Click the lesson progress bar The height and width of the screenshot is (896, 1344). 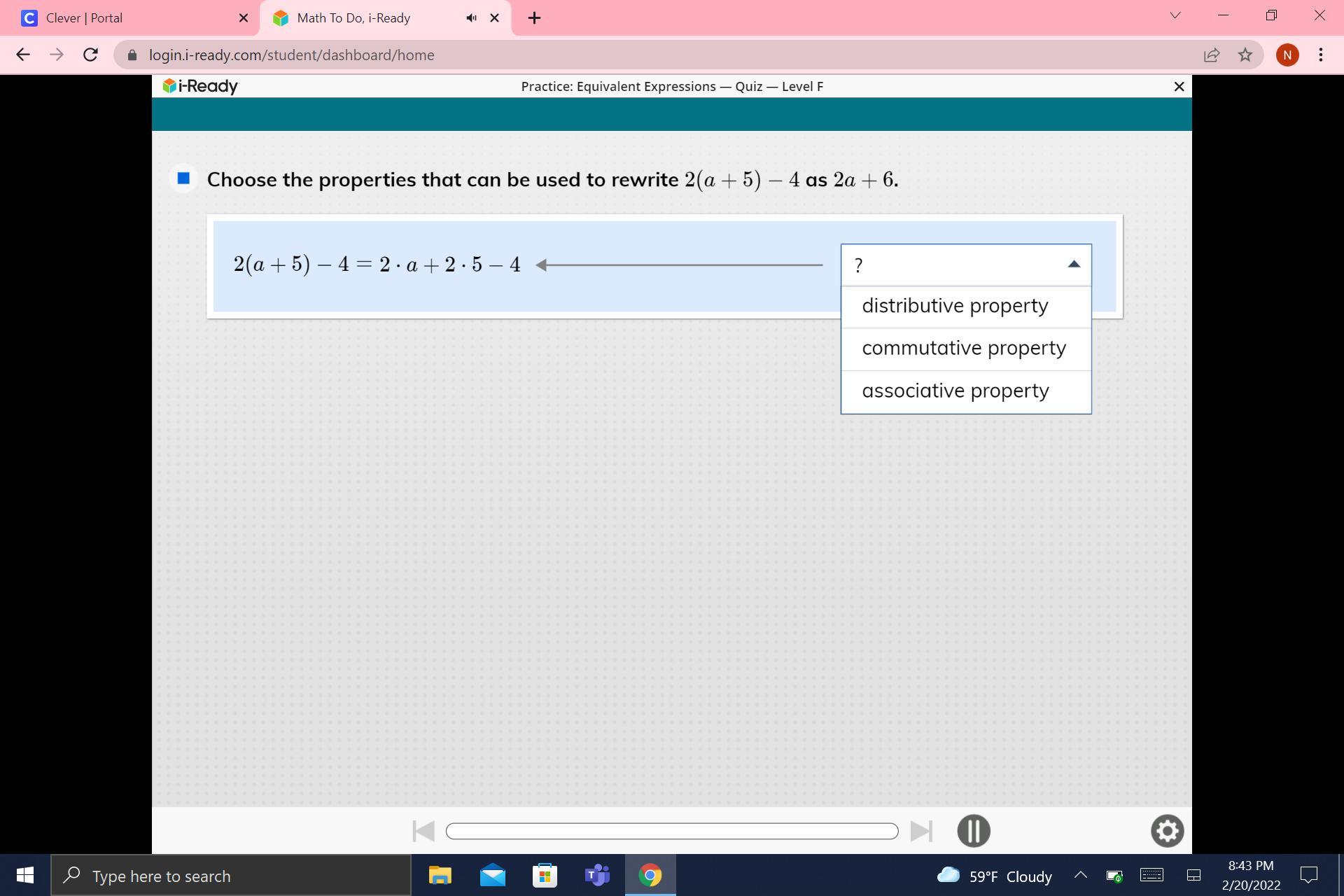pos(671,831)
